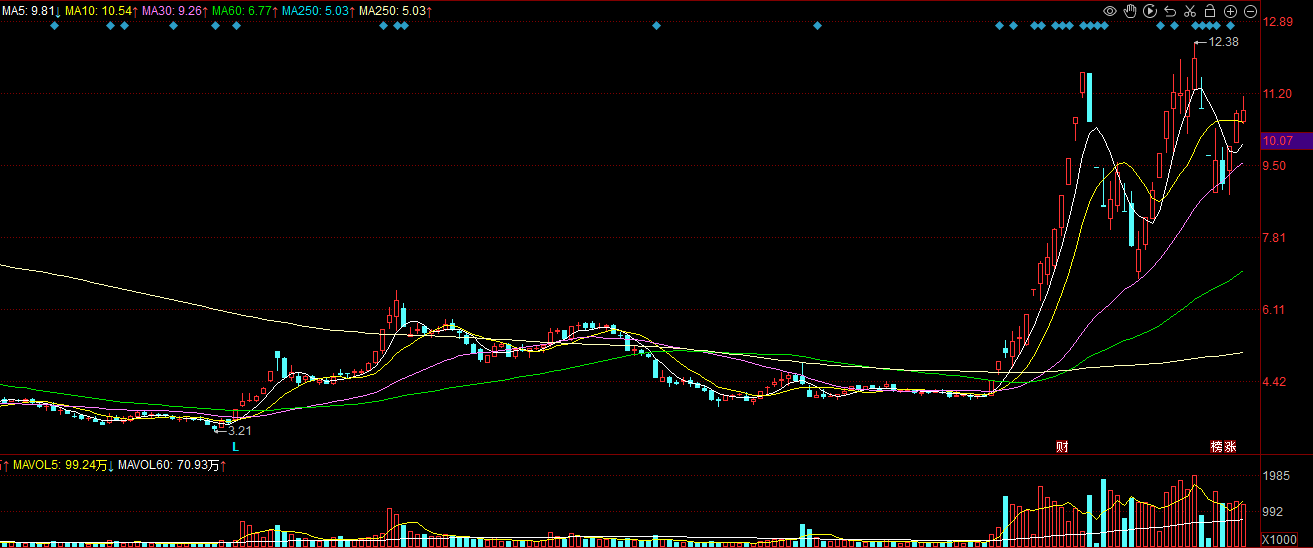Click the undo back-arrow icon
Viewport: 1313px width, 548px height.
coord(1170,11)
